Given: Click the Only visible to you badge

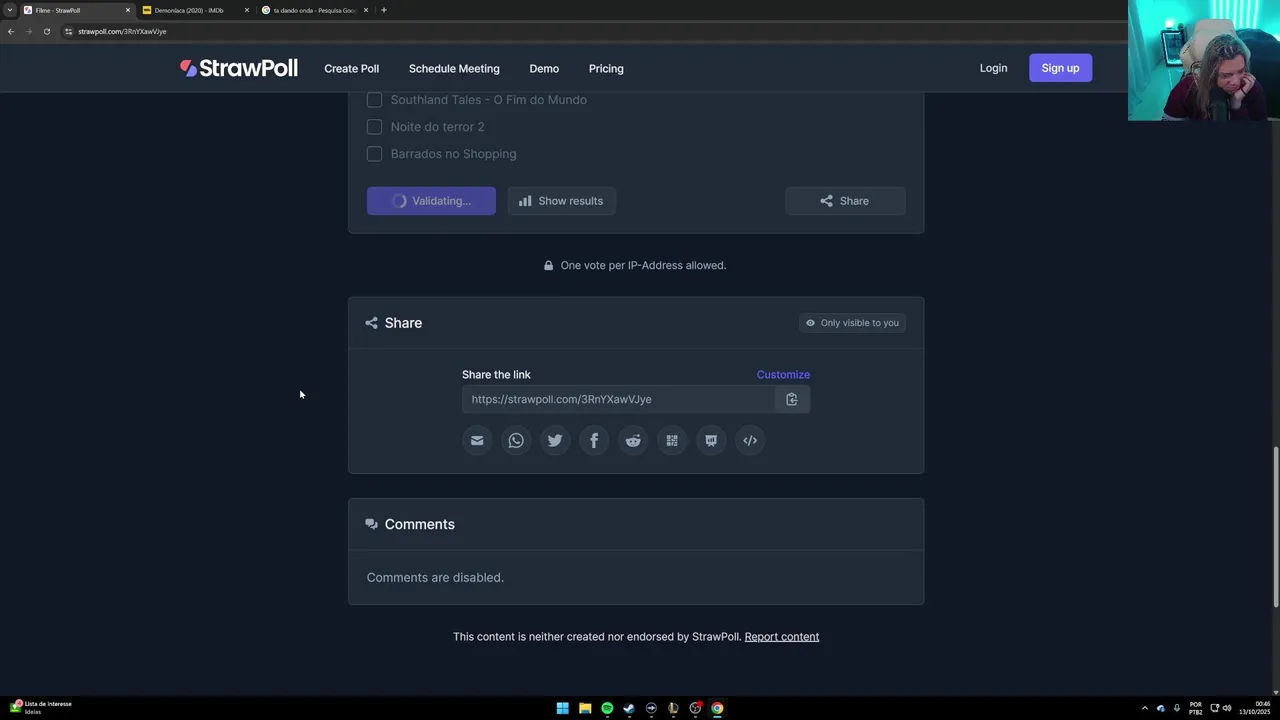Looking at the screenshot, I should pos(852,323).
